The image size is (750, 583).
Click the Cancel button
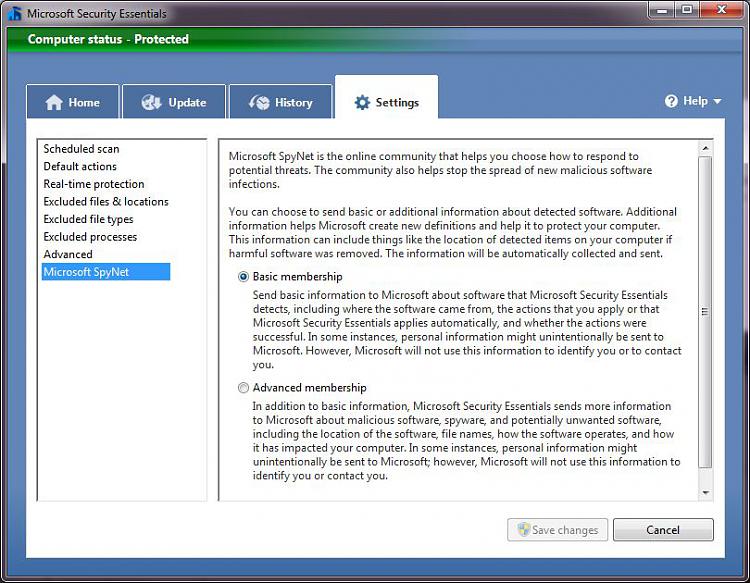pos(663,529)
